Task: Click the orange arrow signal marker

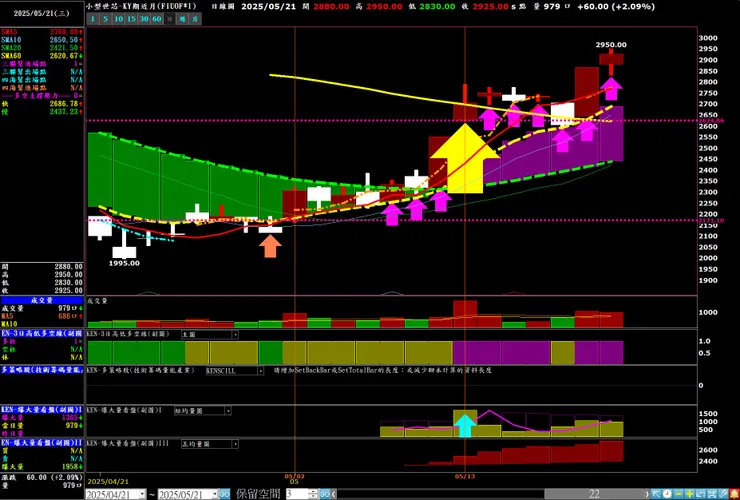Action: coord(270,246)
